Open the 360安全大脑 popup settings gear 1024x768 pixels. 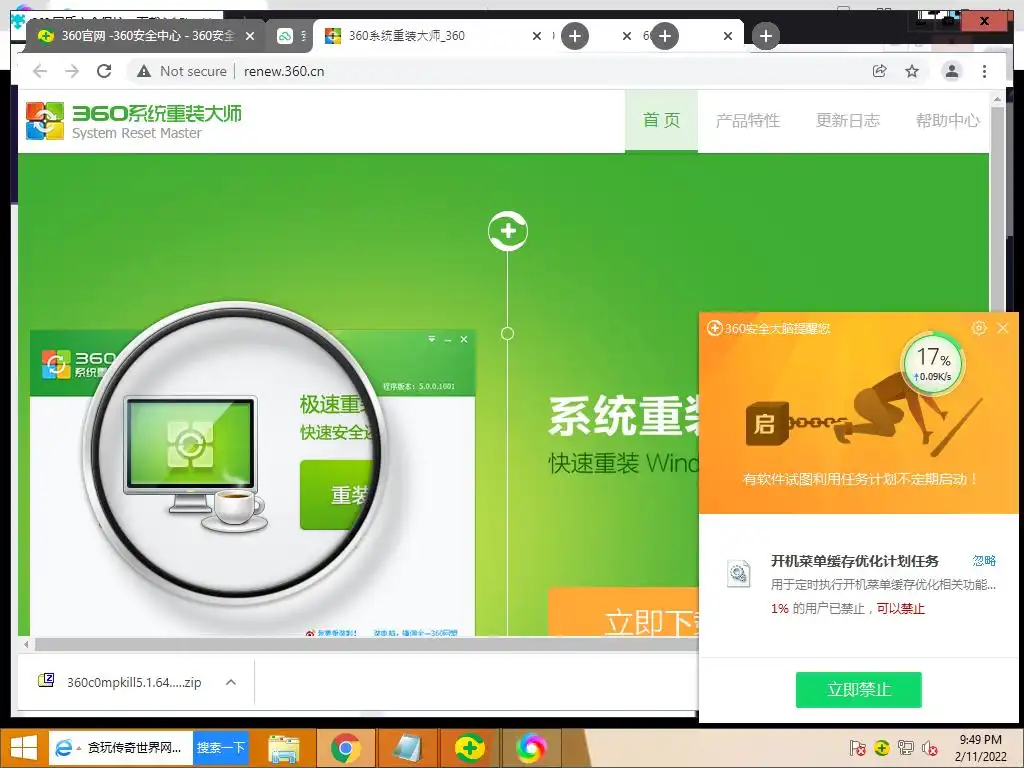coord(978,328)
